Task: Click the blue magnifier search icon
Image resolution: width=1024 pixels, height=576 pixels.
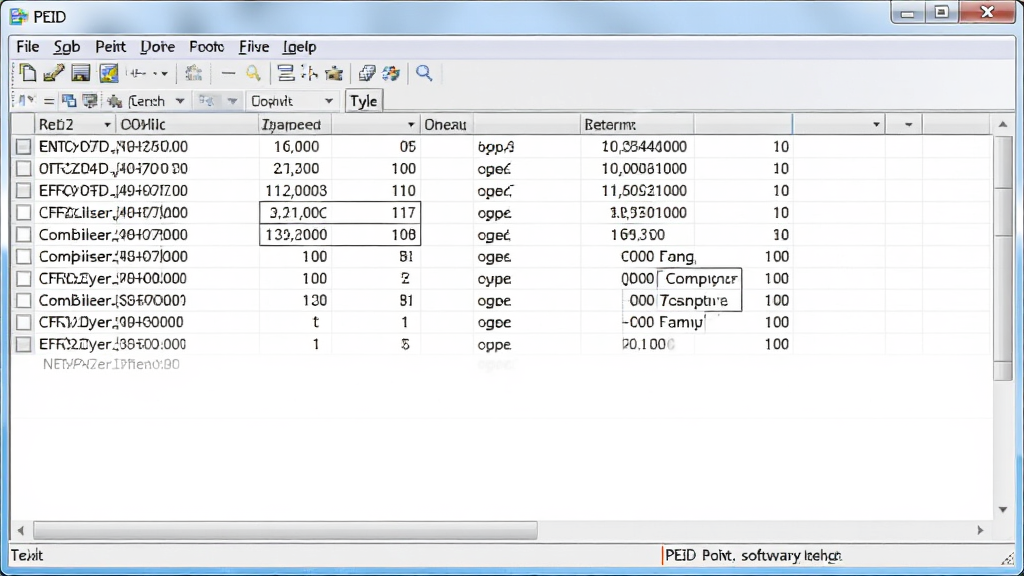Action: click(424, 73)
